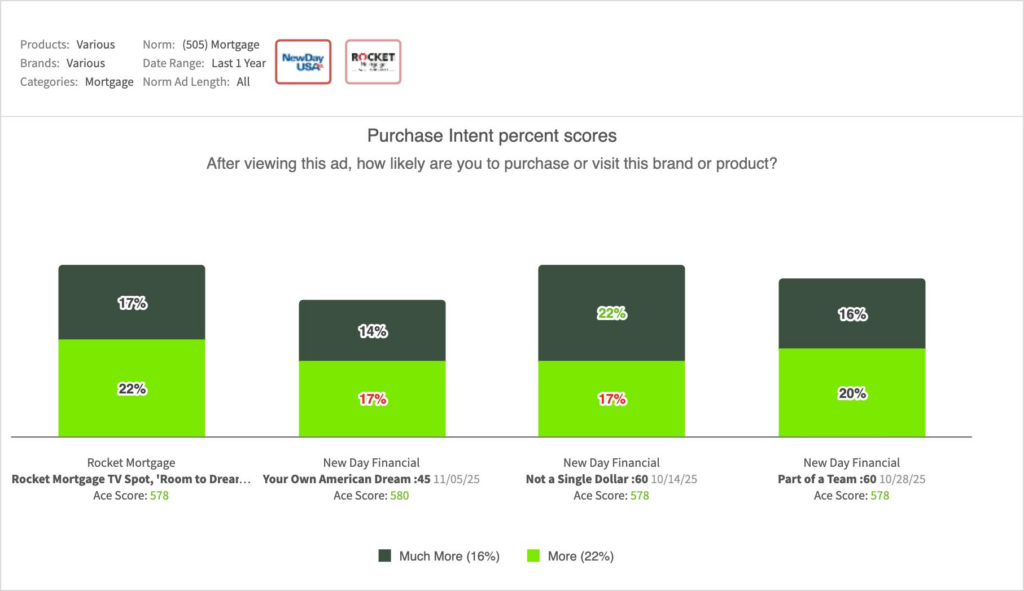The height and width of the screenshot is (591, 1024).
Task: Click the Rocket Mortgage brand logo
Action: coord(373,61)
